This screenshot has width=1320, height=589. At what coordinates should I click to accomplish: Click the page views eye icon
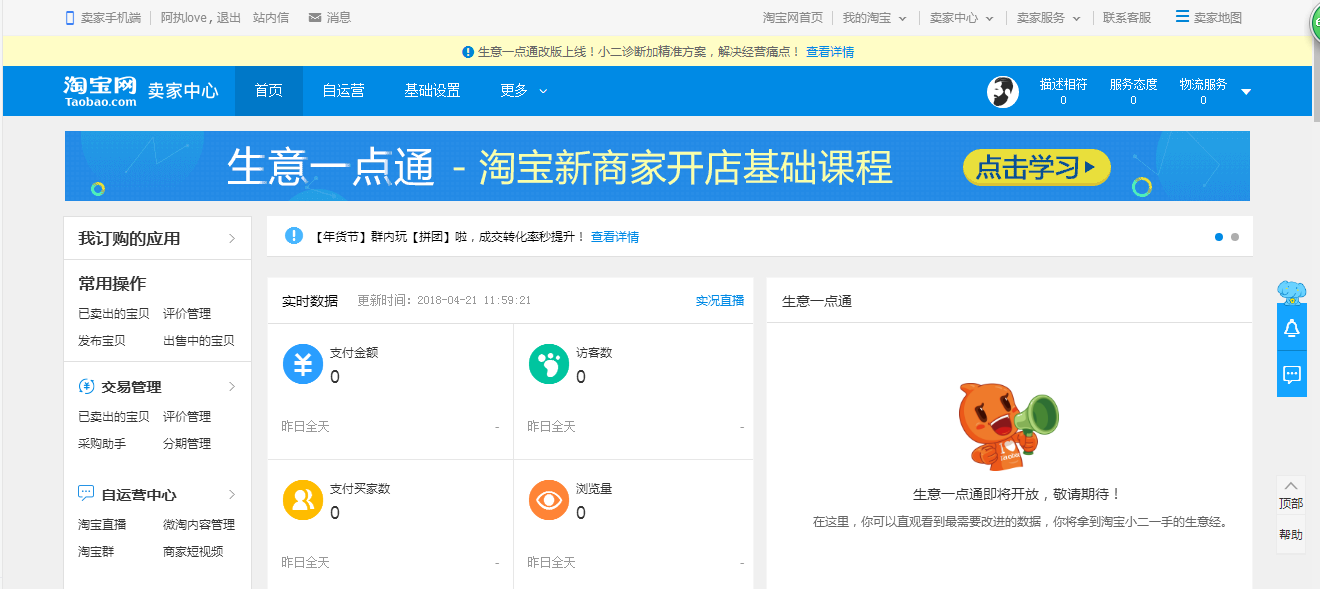click(548, 500)
